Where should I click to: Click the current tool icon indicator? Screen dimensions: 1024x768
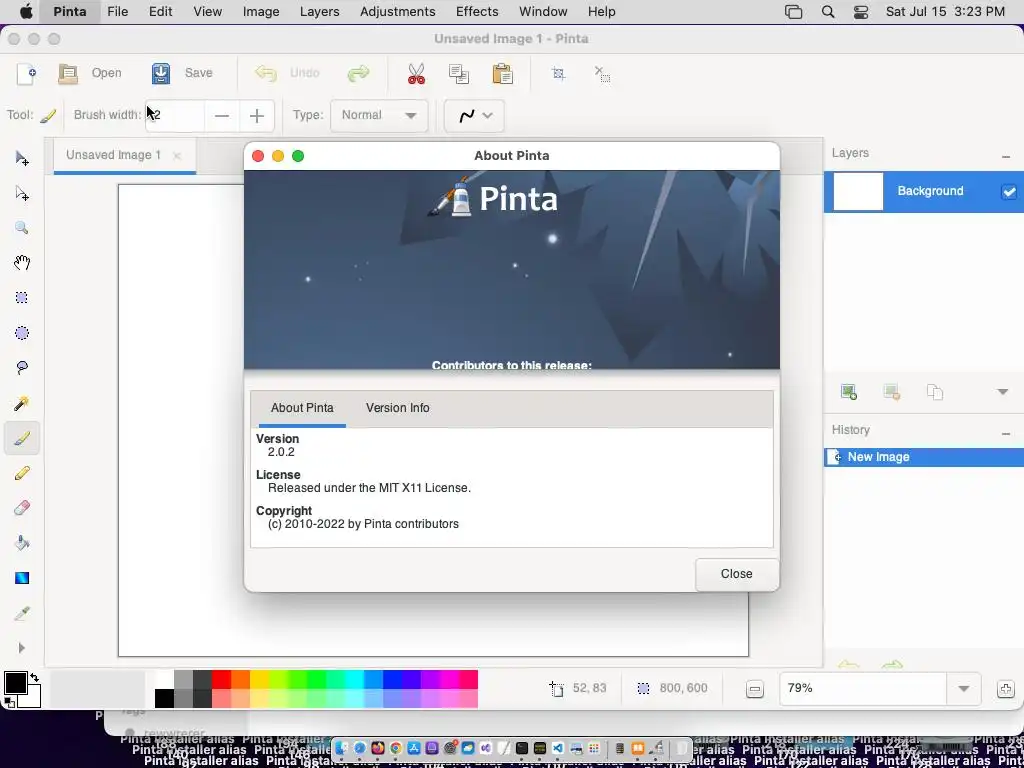(48, 116)
